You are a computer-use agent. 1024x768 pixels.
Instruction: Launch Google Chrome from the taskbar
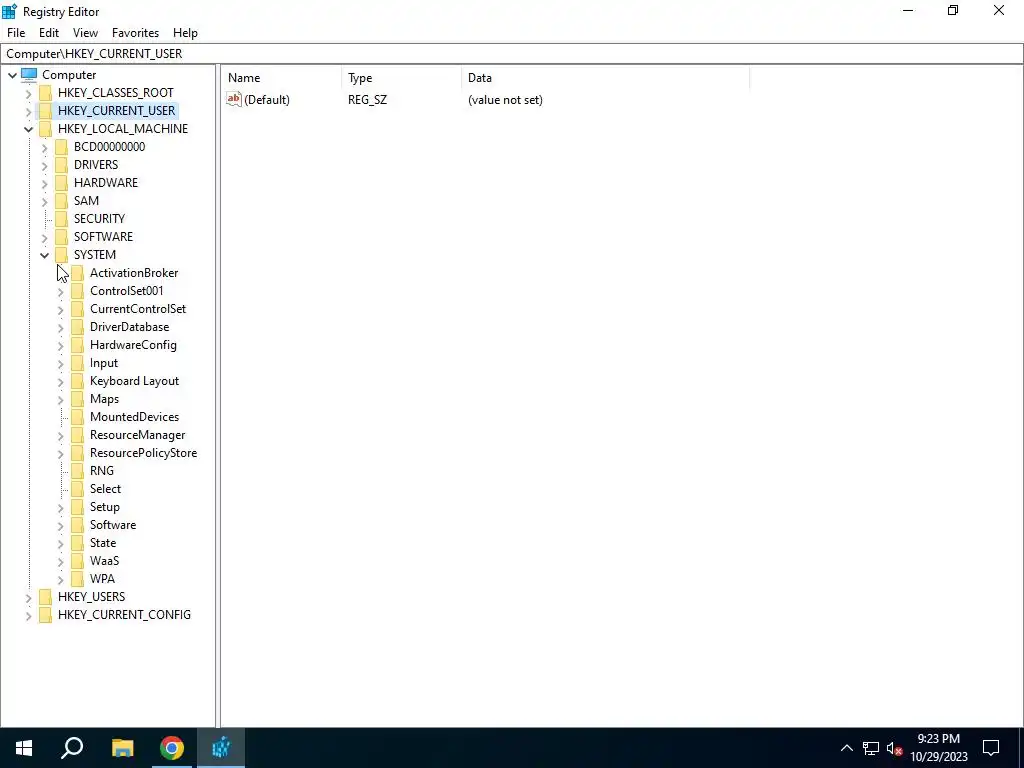[x=172, y=748]
